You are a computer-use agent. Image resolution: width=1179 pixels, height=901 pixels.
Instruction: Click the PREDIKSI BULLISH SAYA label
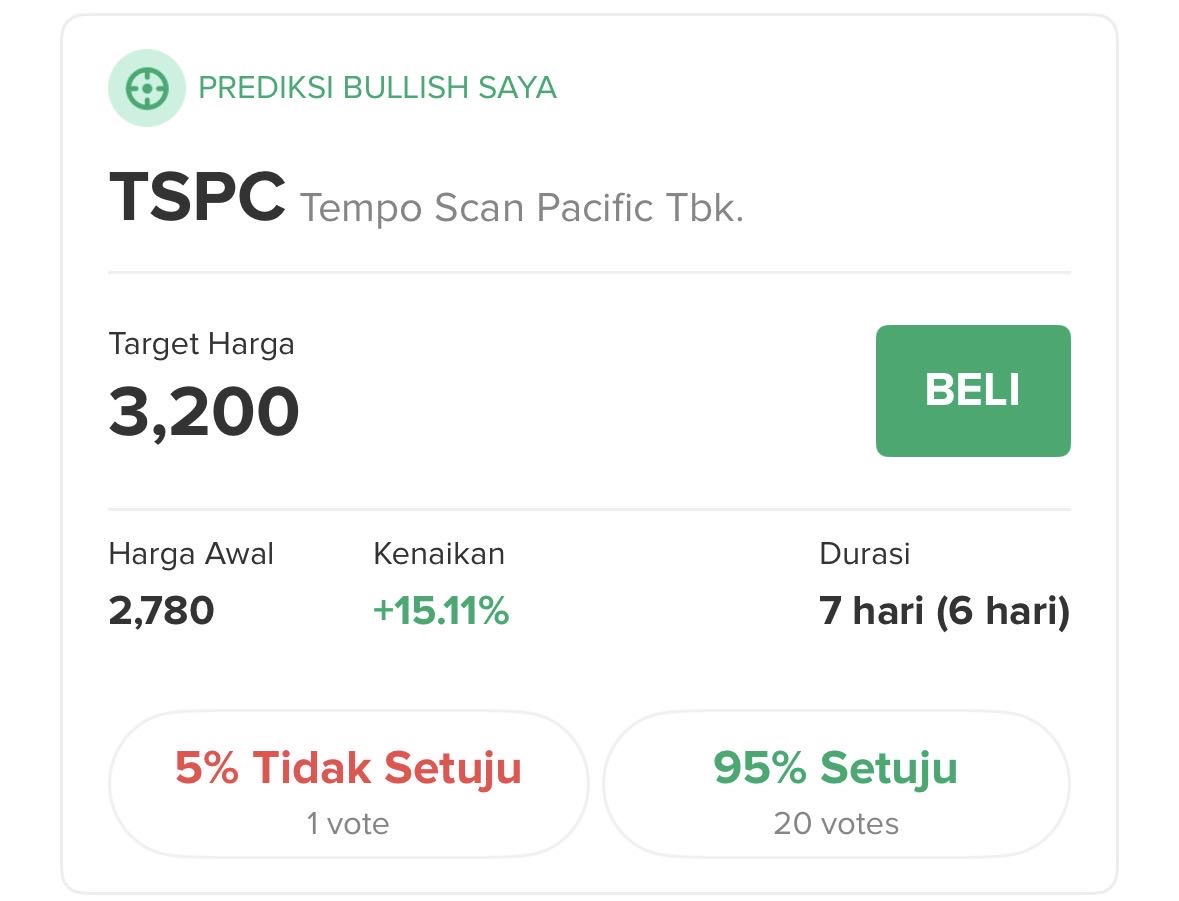click(x=377, y=88)
